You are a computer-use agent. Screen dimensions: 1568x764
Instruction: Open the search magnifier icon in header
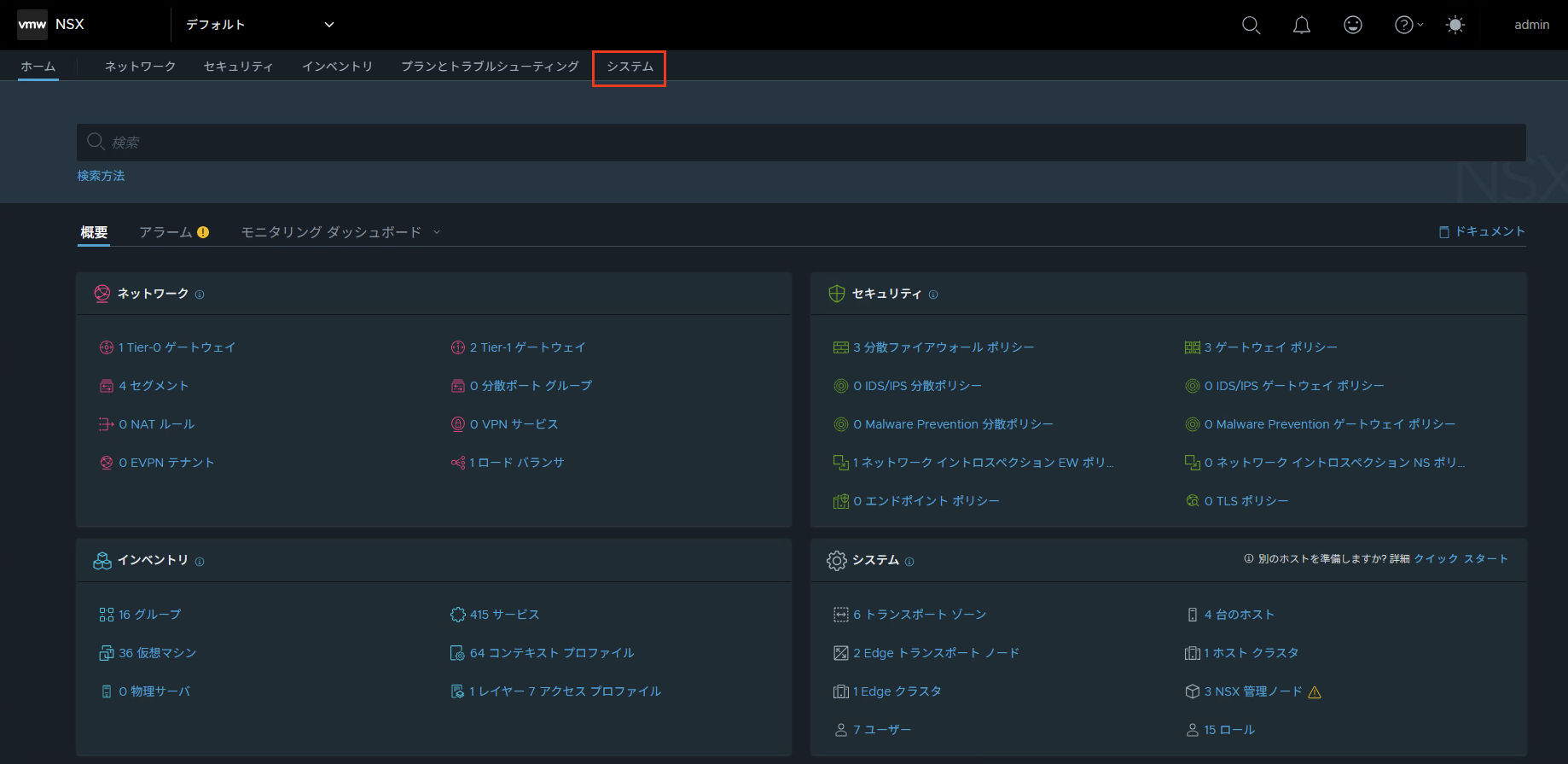point(1251,25)
